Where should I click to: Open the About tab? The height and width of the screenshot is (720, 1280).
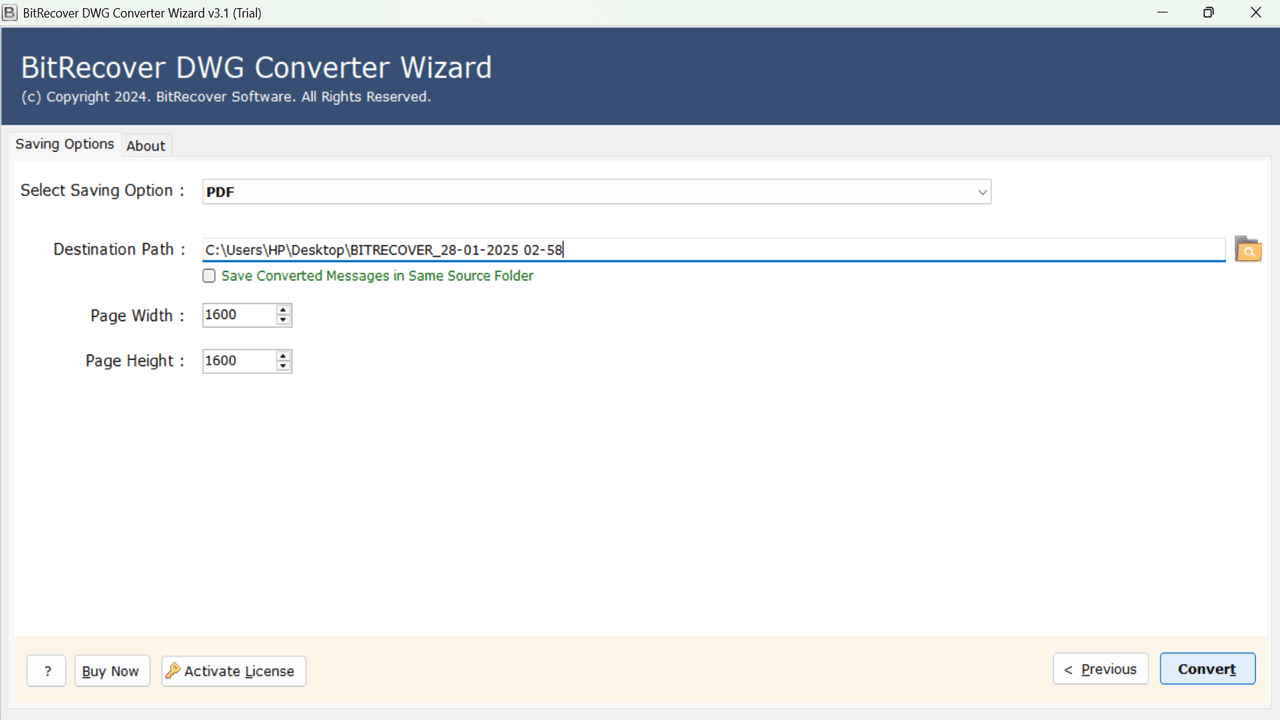[146, 146]
